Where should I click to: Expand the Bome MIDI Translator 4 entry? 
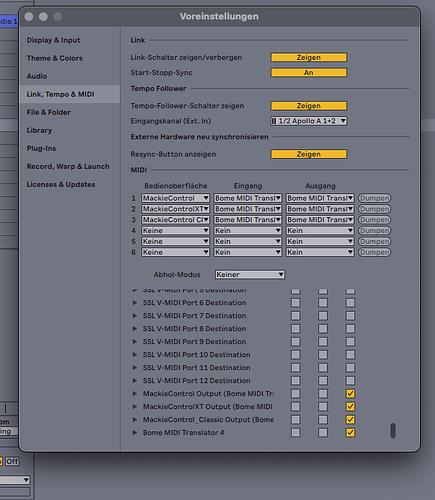[x=135, y=432]
